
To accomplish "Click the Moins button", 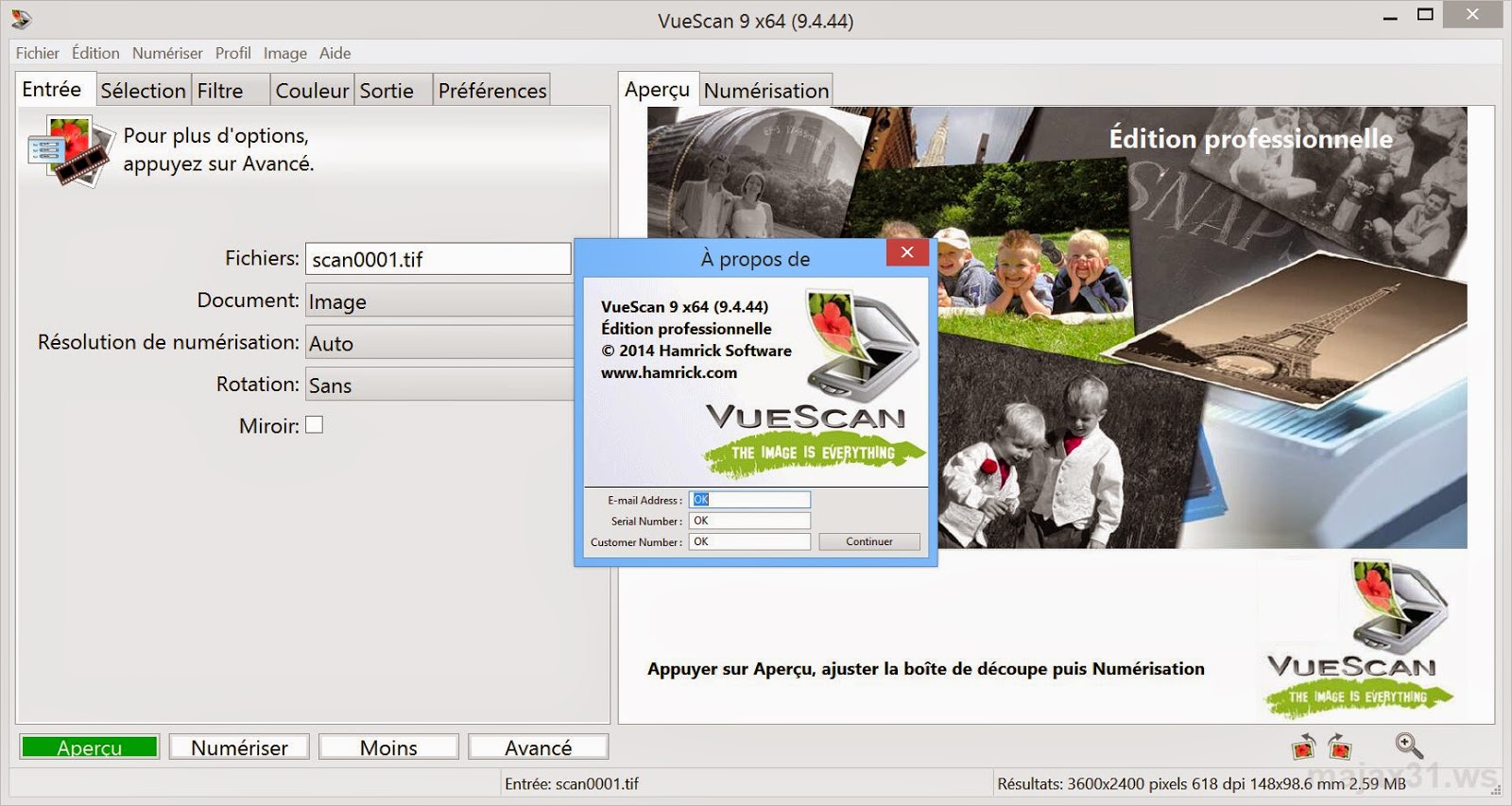I will coord(388,747).
